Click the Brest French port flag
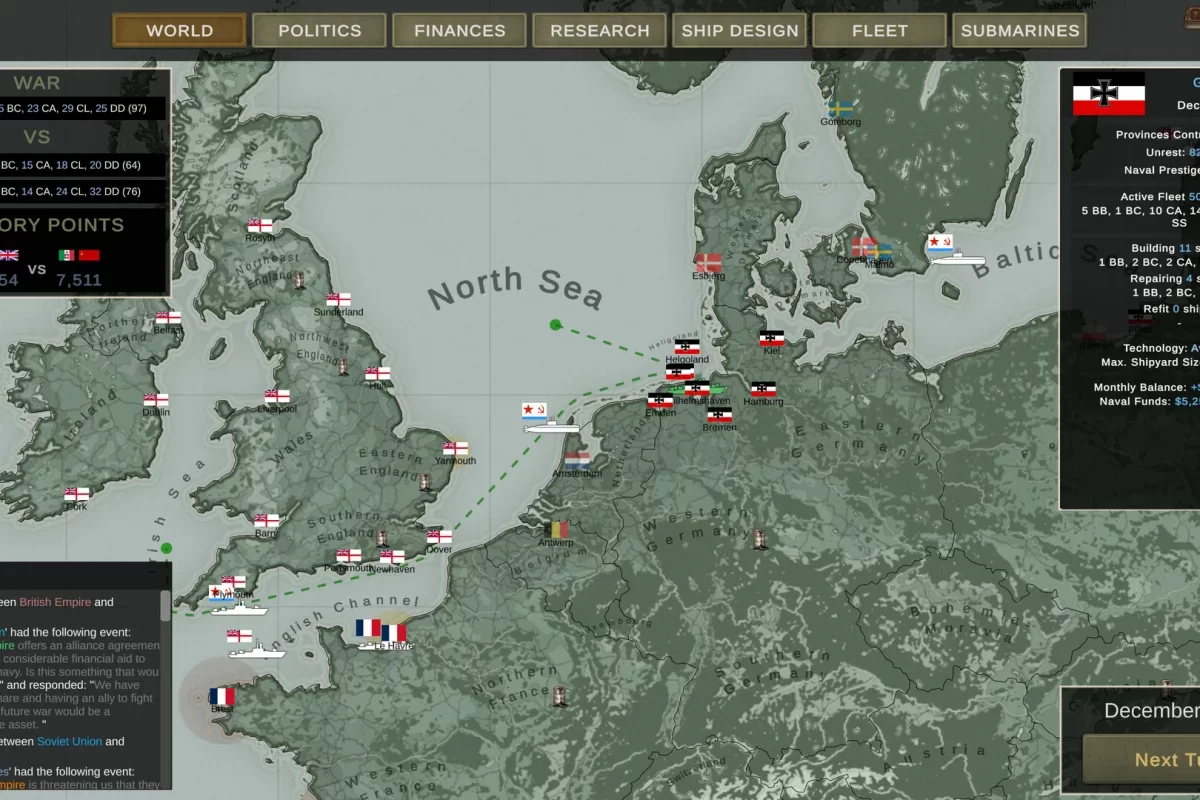This screenshot has width=1200, height=800. pos(222,696)
